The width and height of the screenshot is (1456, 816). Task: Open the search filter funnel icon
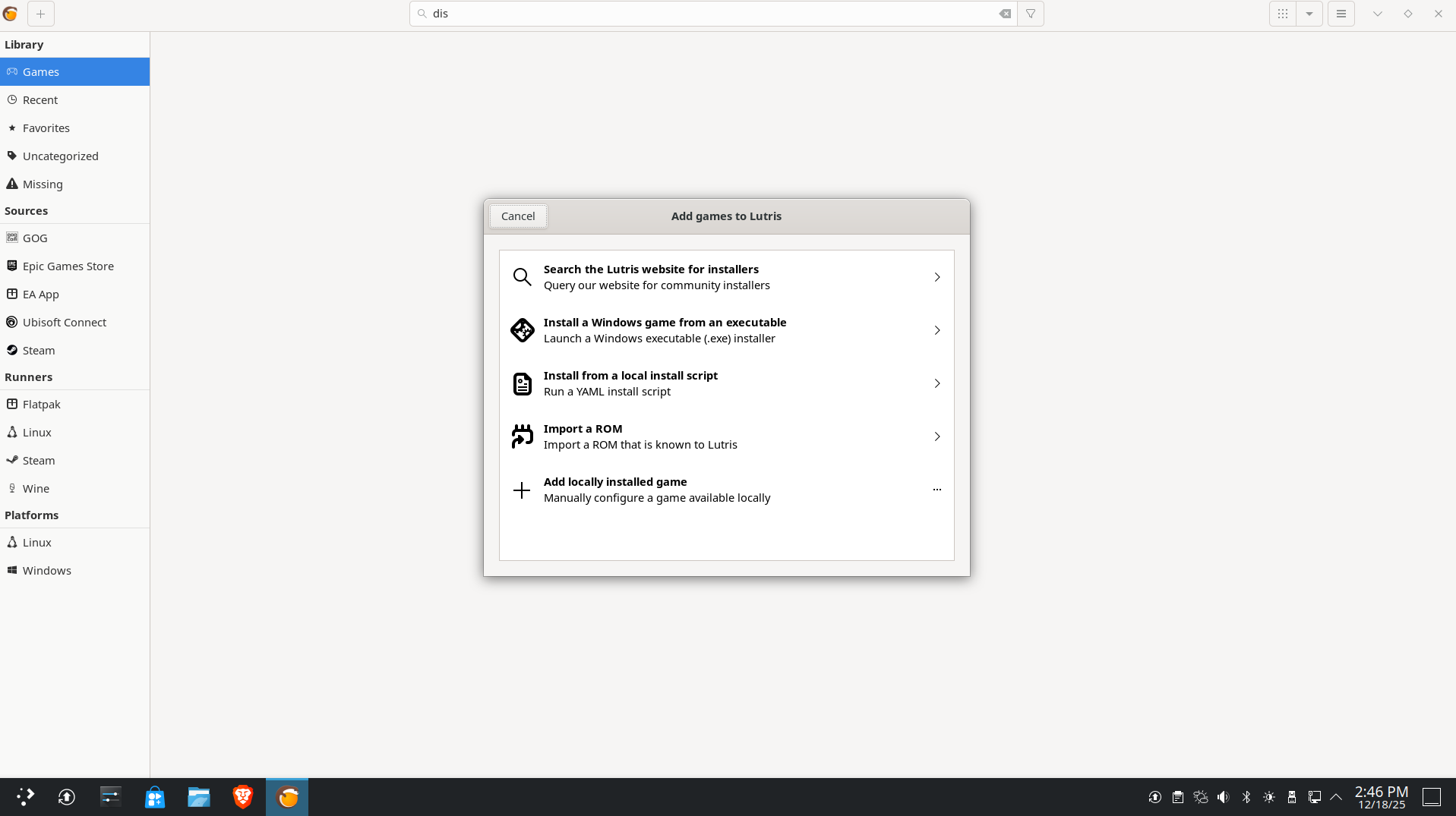1031,14
